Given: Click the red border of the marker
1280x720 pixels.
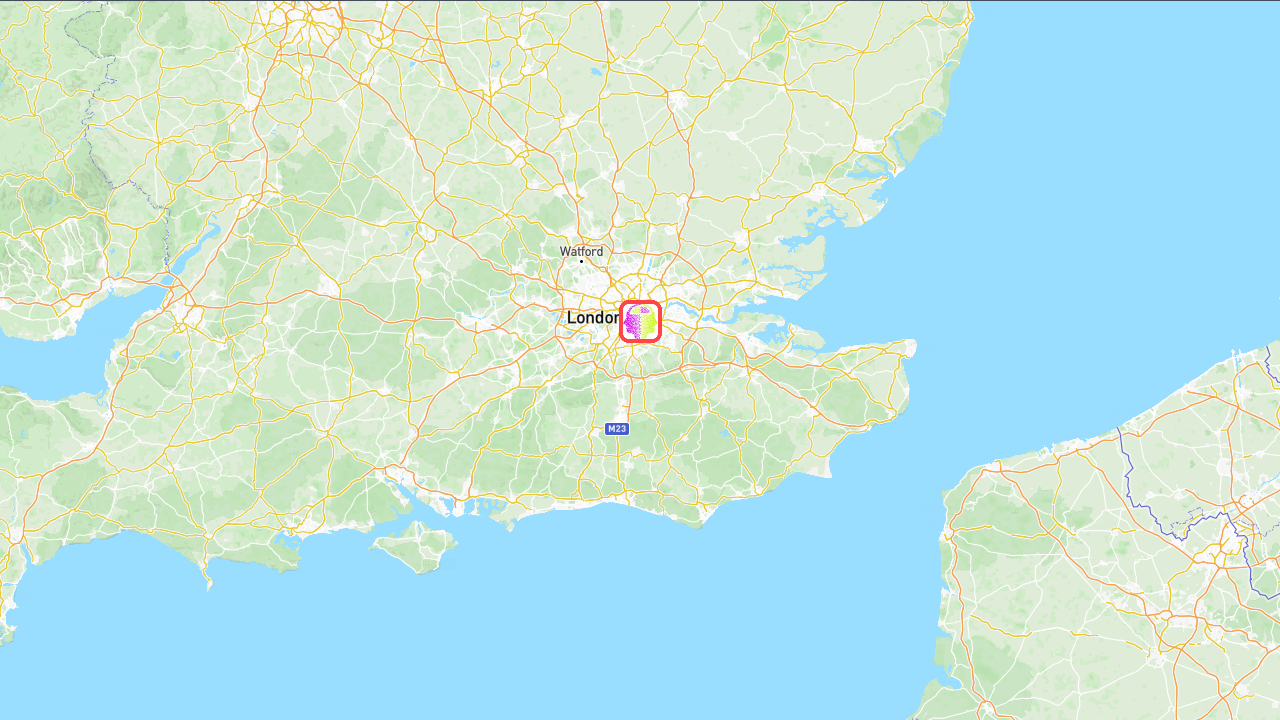Looking at the screenshot, I should [x=621, y=321].
